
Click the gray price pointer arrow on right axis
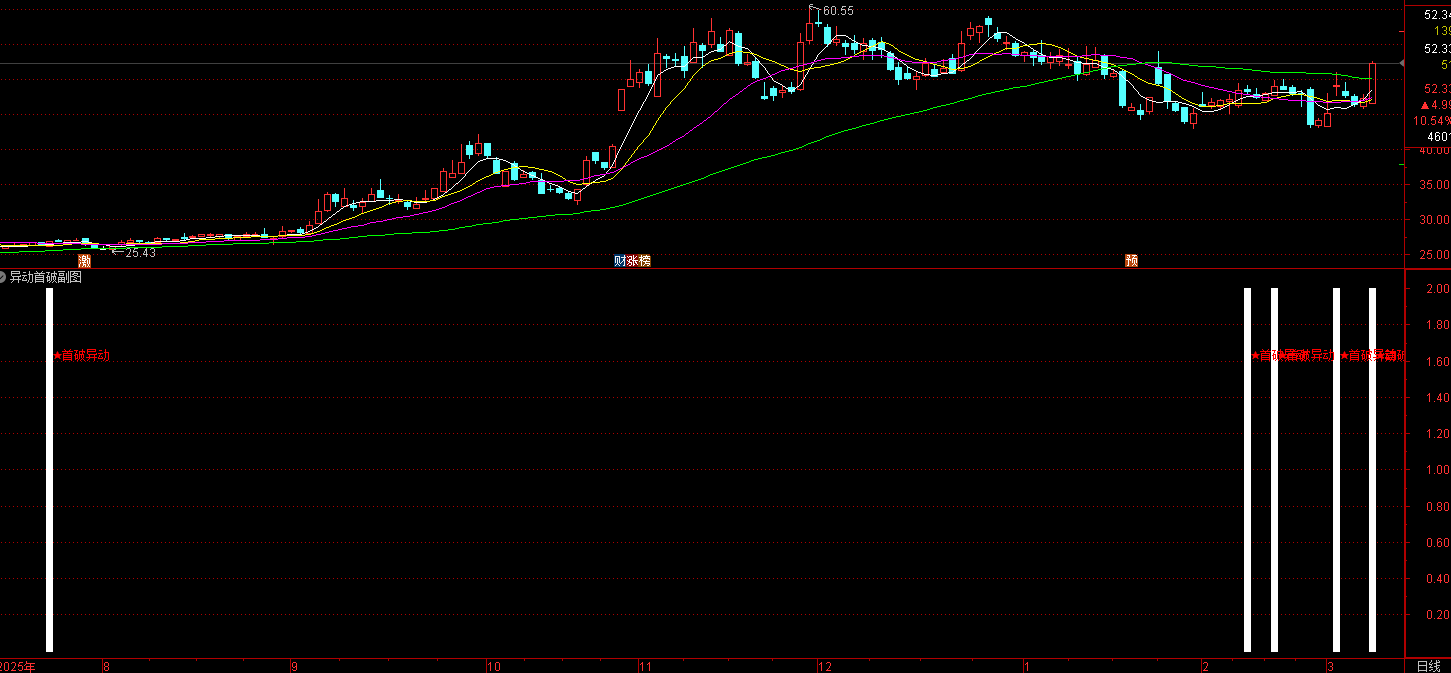click(x=1402, y=63)
